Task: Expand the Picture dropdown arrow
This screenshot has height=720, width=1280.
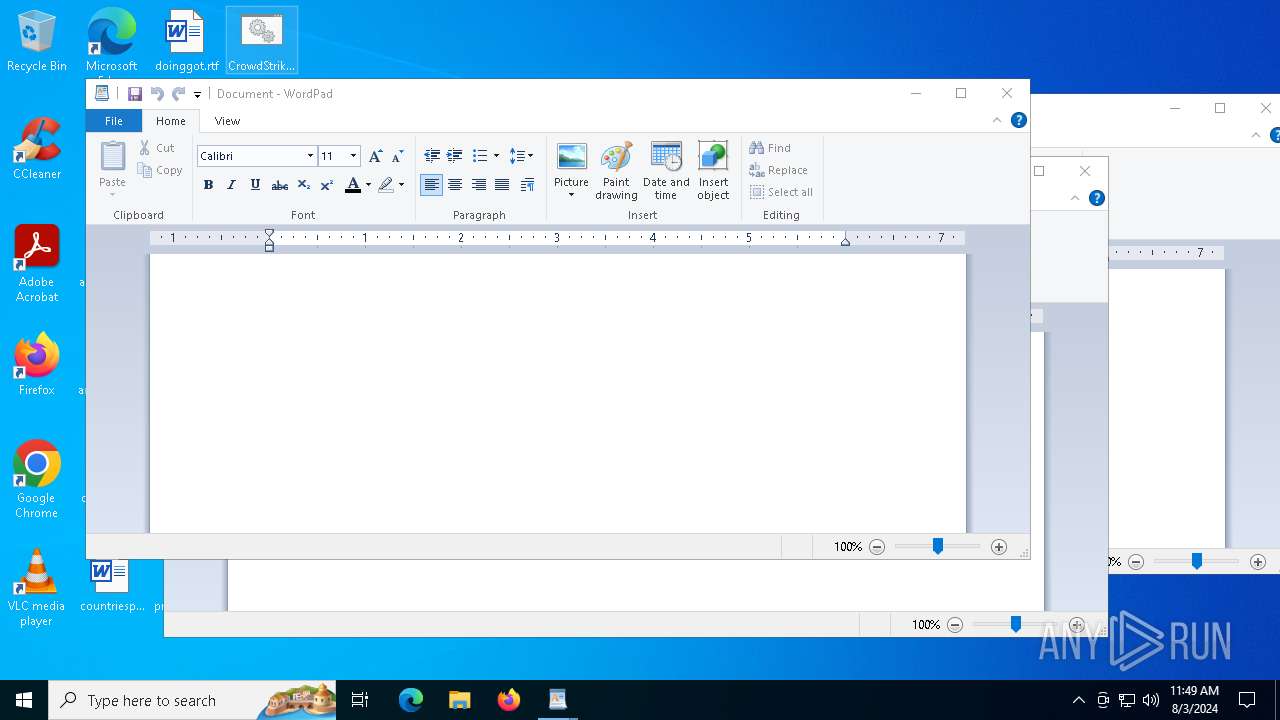Action: click(572, 195)
